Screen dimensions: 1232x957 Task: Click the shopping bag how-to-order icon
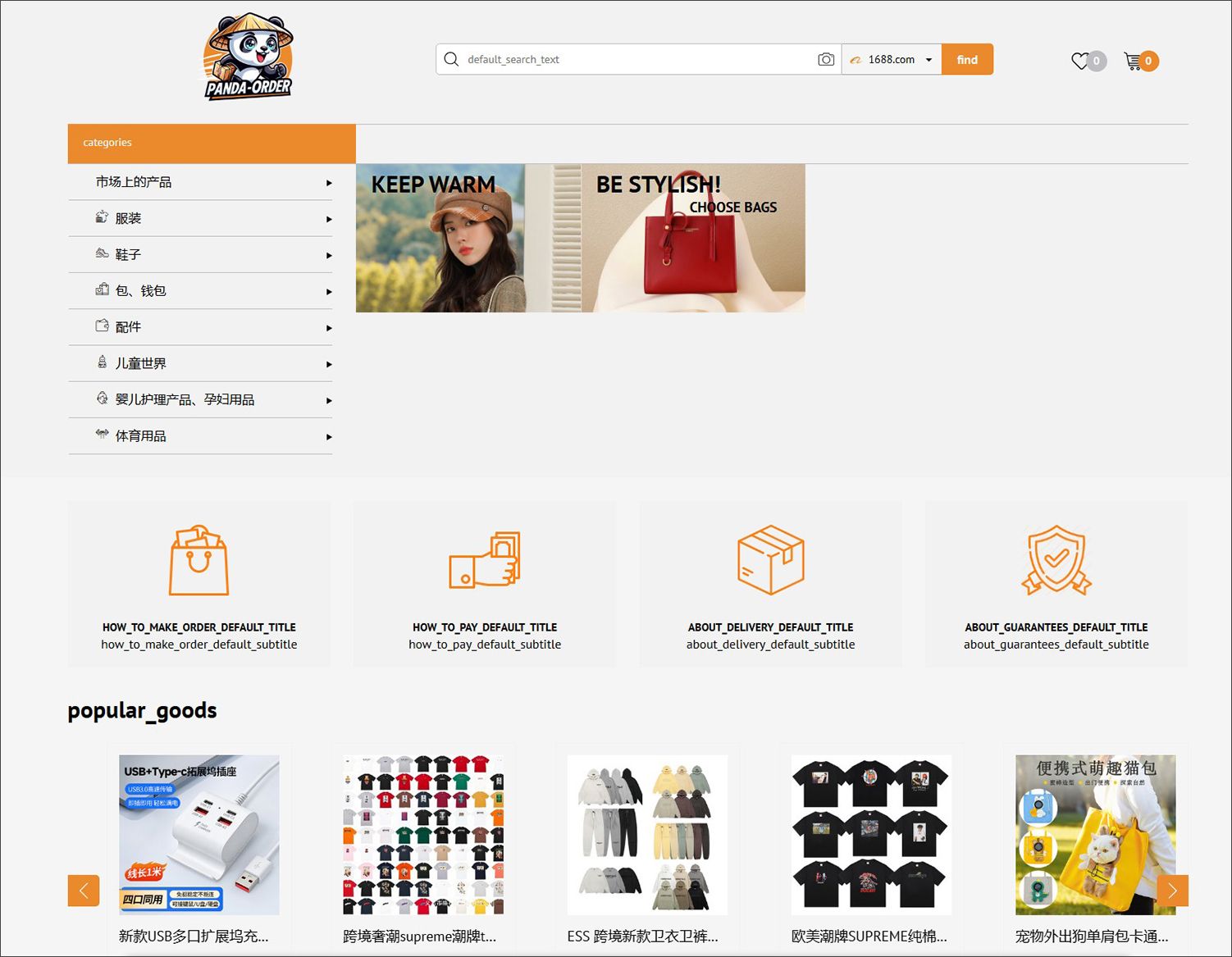198,560
